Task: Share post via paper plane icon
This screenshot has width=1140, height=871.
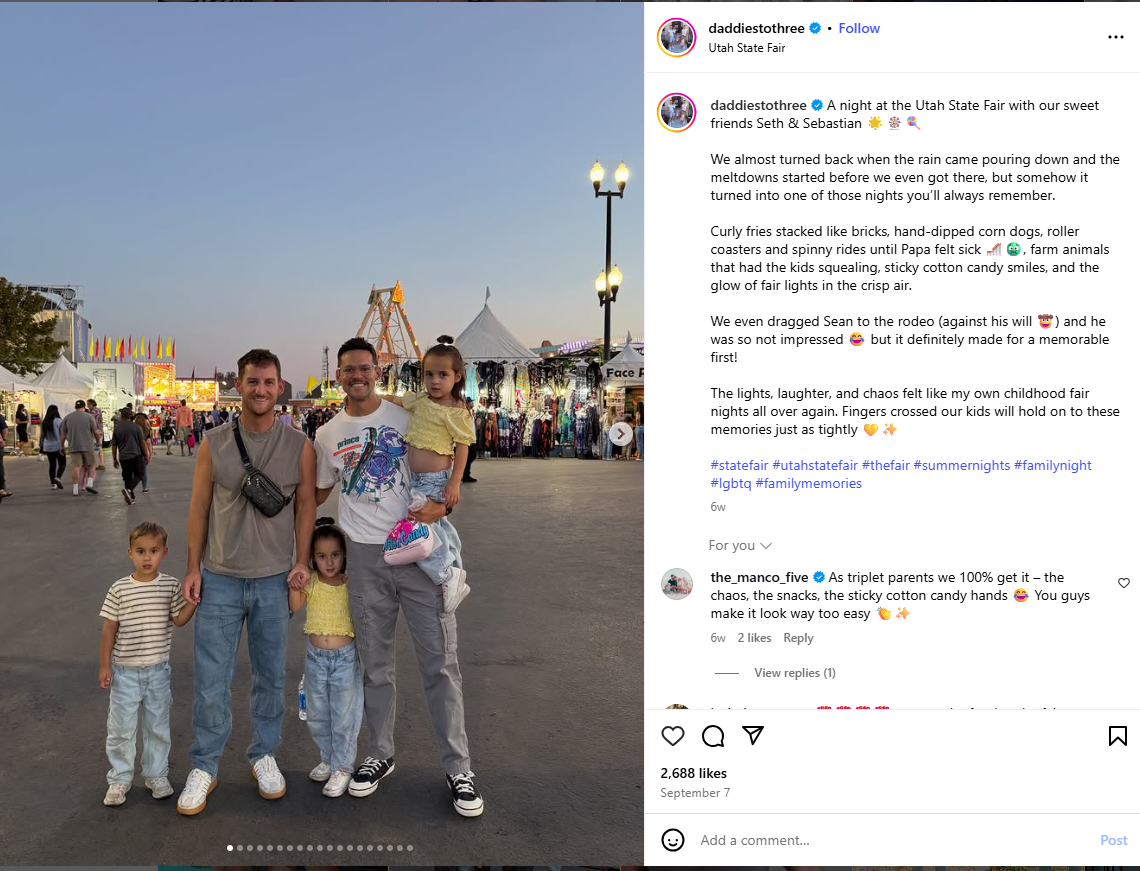Action: (752, 735)
